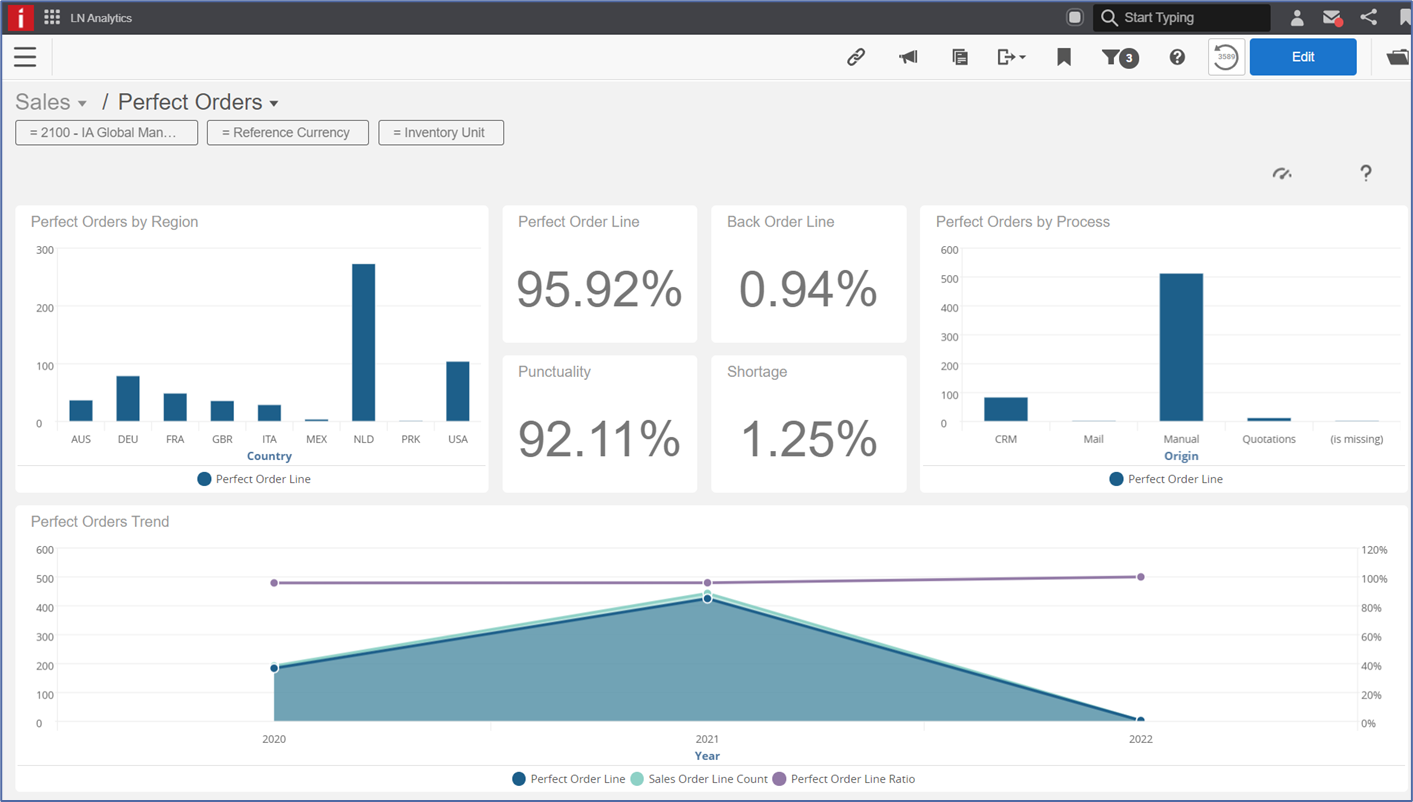Click the Start Typing search field
Image resolution: width=1413 pixels, height=802 pixels.
pyautogui.click(x=1182, y=17)
